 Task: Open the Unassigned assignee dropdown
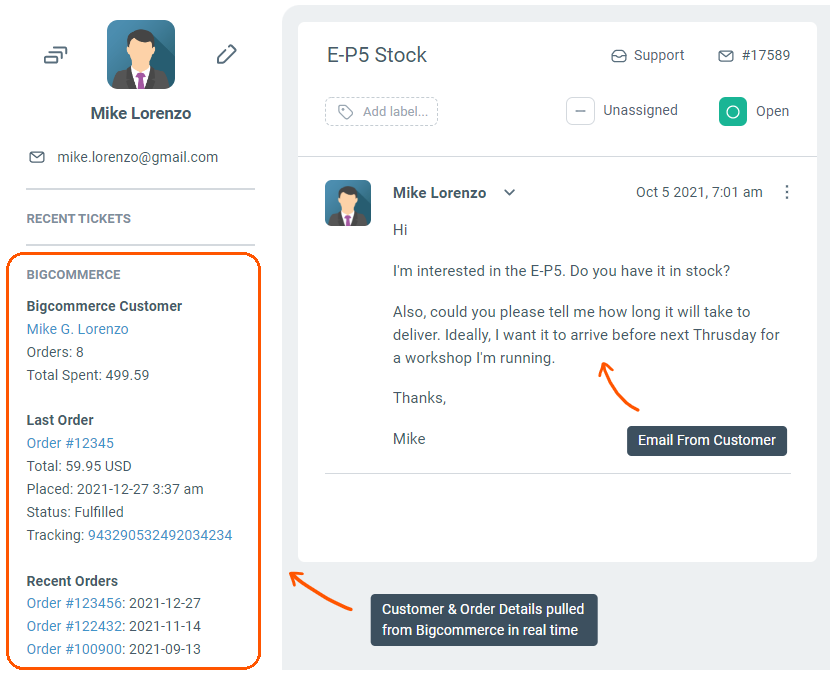click(x=640, y=111)
